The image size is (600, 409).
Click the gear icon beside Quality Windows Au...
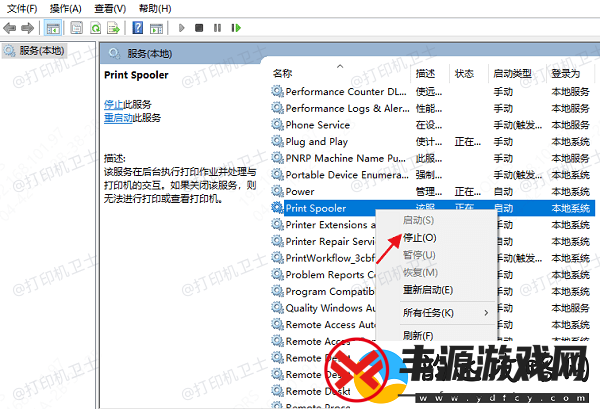[x=277, y=308]
